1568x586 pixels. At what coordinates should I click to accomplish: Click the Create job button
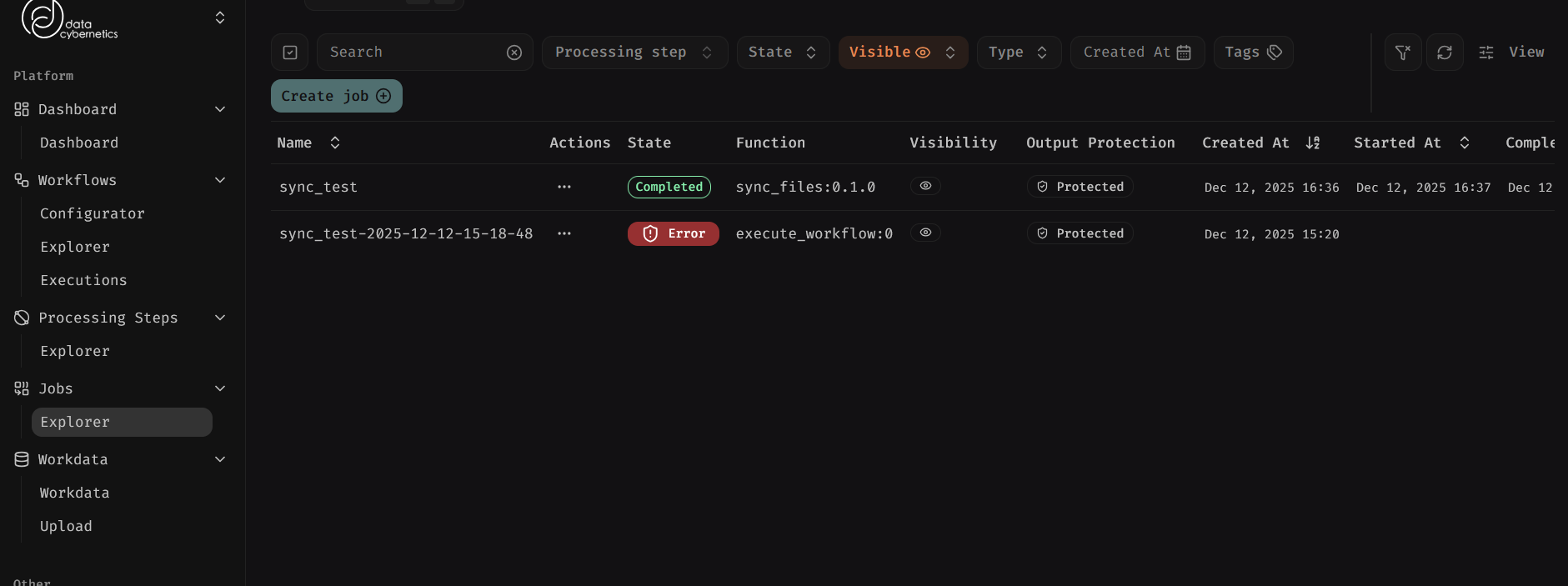pos(336,96)
